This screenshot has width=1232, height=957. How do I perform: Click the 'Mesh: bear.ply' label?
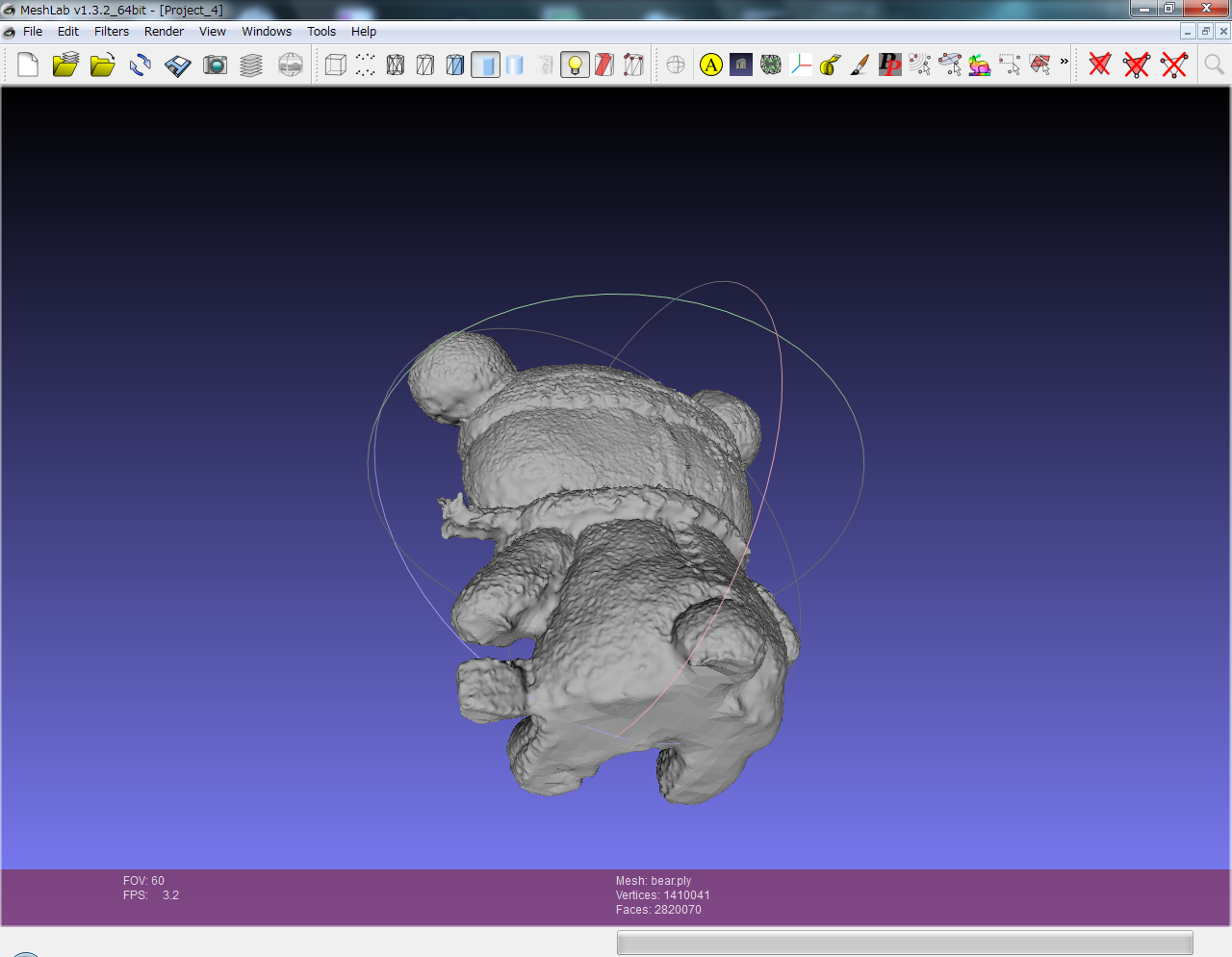[x=654, y=881]
